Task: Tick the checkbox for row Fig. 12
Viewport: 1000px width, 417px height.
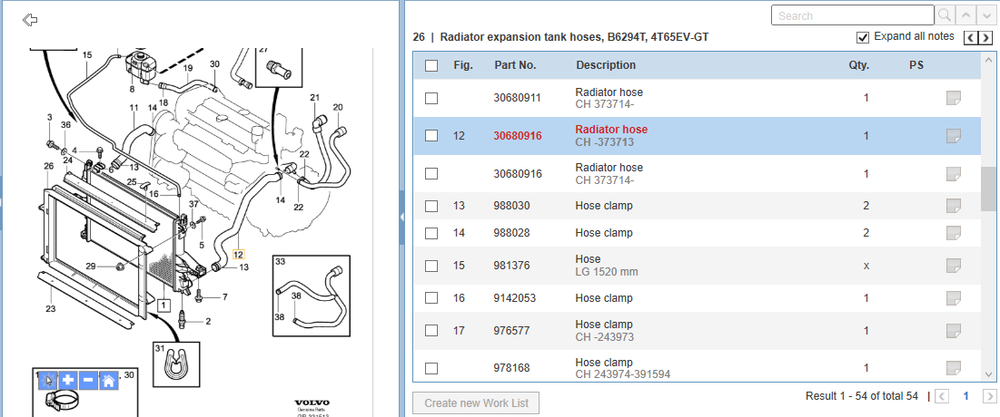Action: click(431, 136)
